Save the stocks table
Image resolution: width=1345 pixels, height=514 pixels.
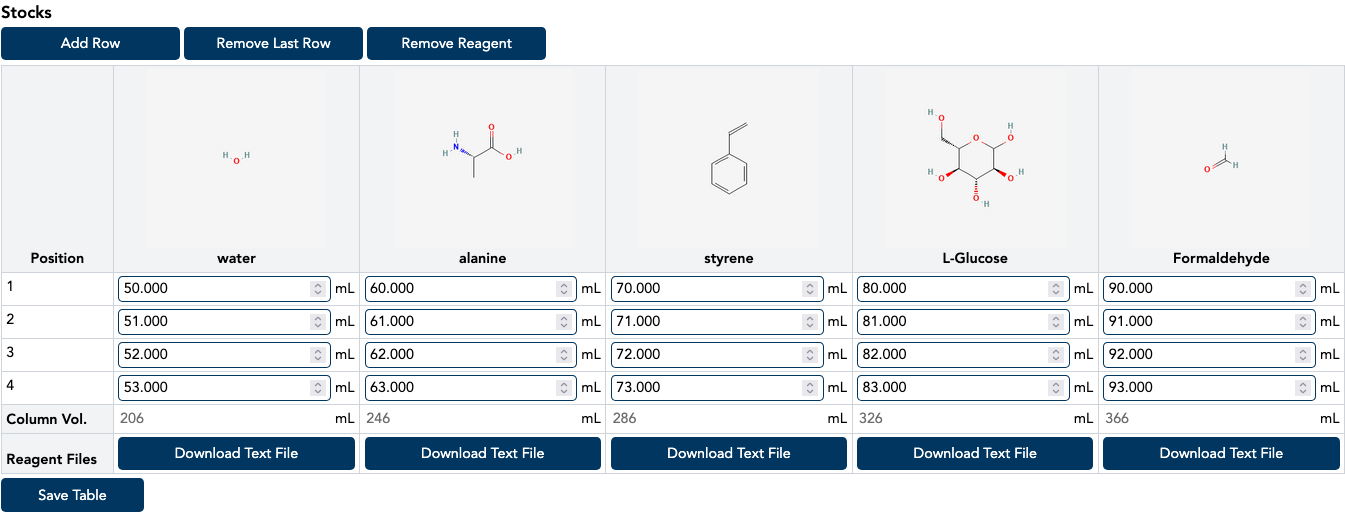click(72, 495)
